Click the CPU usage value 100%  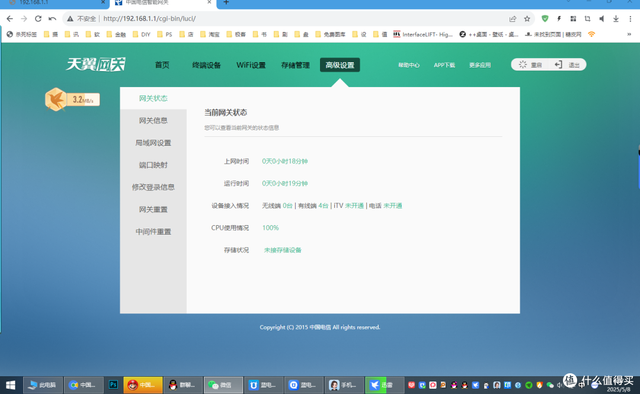pos(270,228)
